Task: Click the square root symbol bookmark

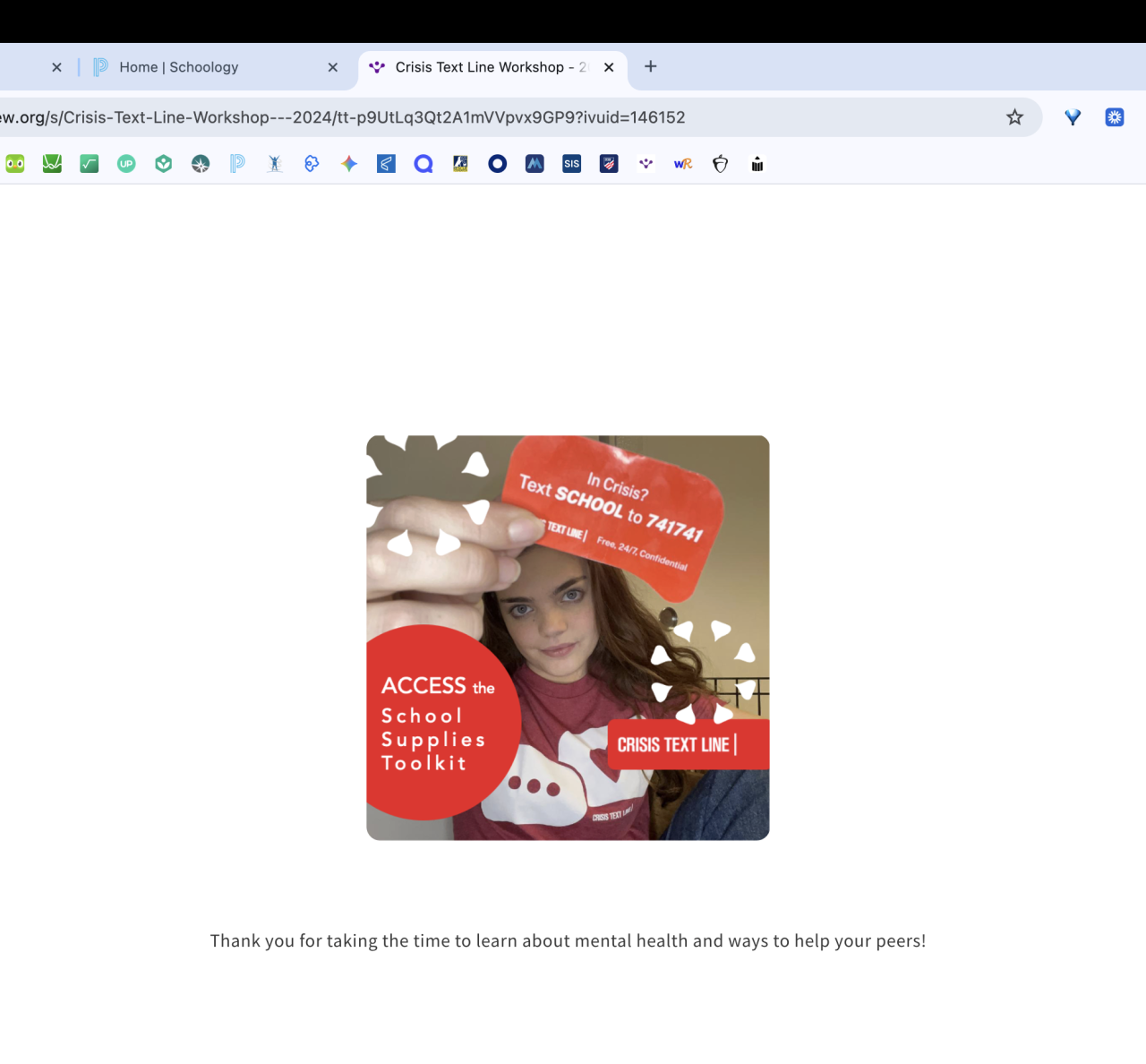Action: pos(90,164)
